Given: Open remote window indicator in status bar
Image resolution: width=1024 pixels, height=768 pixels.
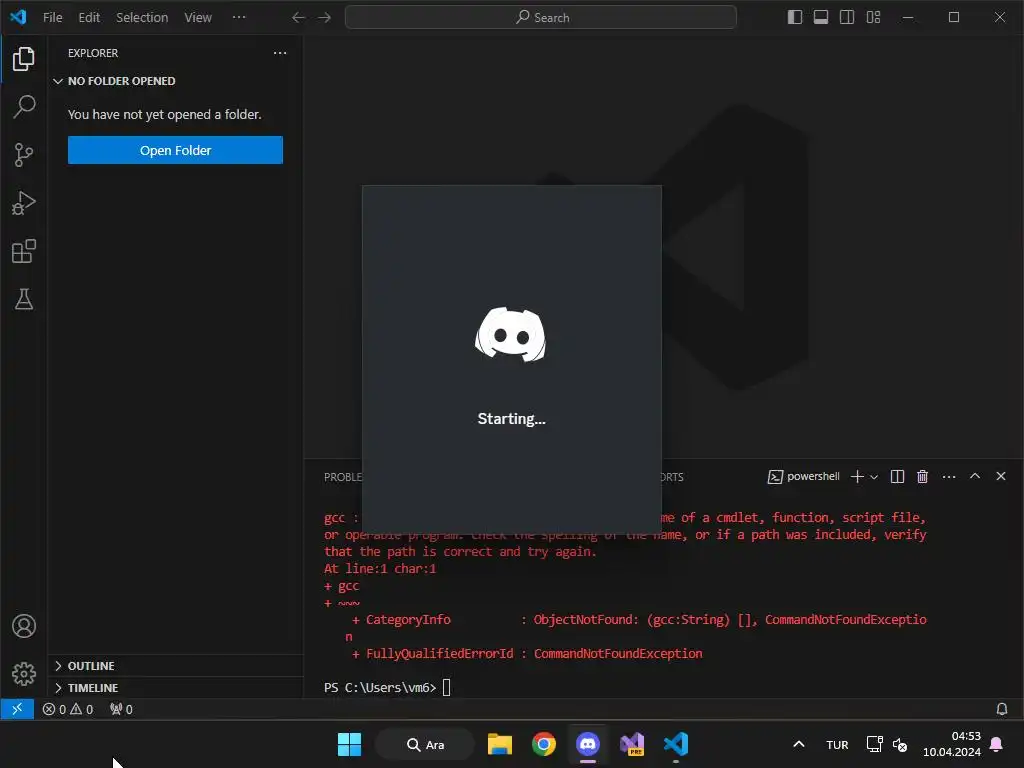Looking at the screenshot, I should 17,709.
